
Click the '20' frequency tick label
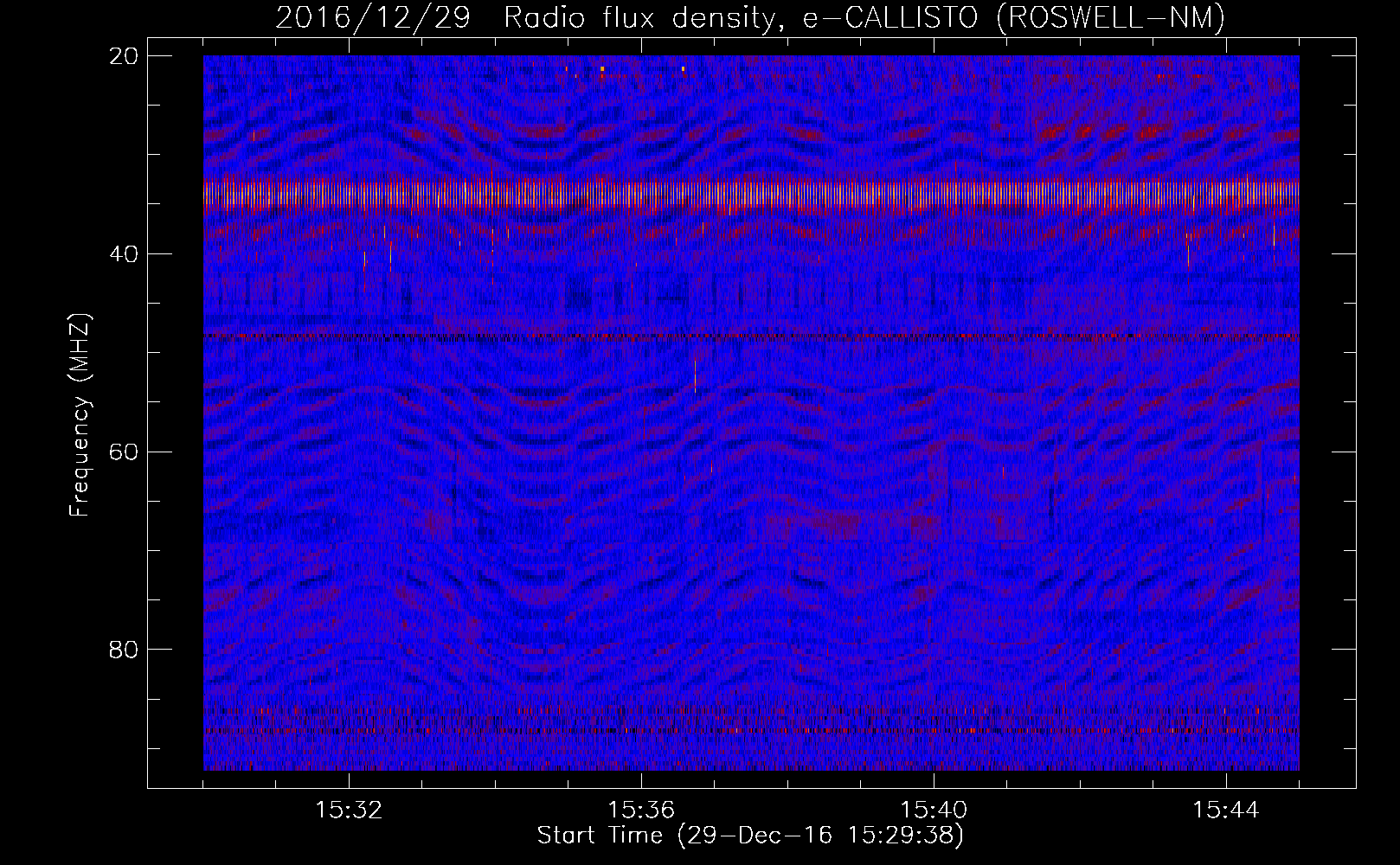pyautogui.click(x=124, y=56)
